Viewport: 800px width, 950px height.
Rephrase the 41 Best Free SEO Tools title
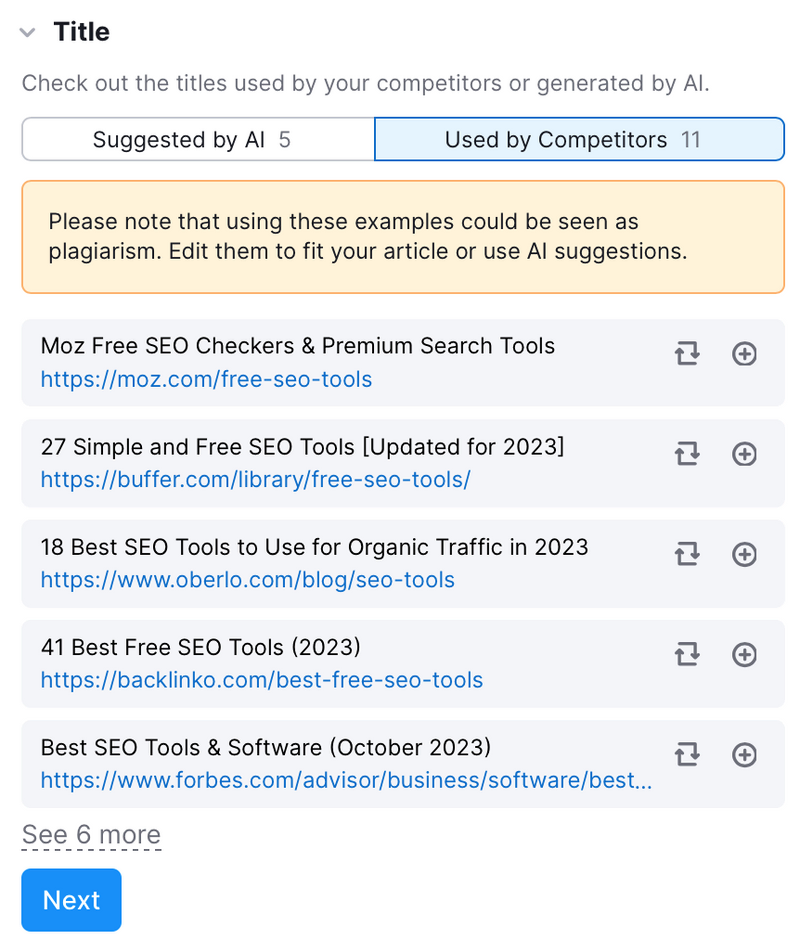(687, 654)
